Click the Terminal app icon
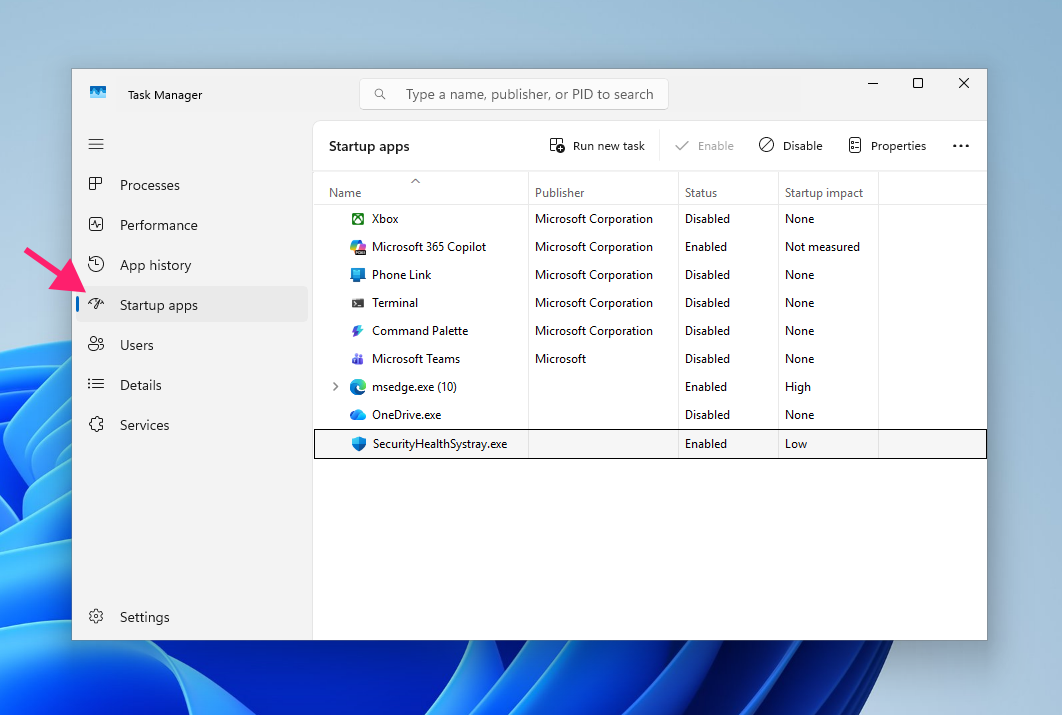Image resolution: width=1062 pixels, height=715 pixels. [358, 303]
